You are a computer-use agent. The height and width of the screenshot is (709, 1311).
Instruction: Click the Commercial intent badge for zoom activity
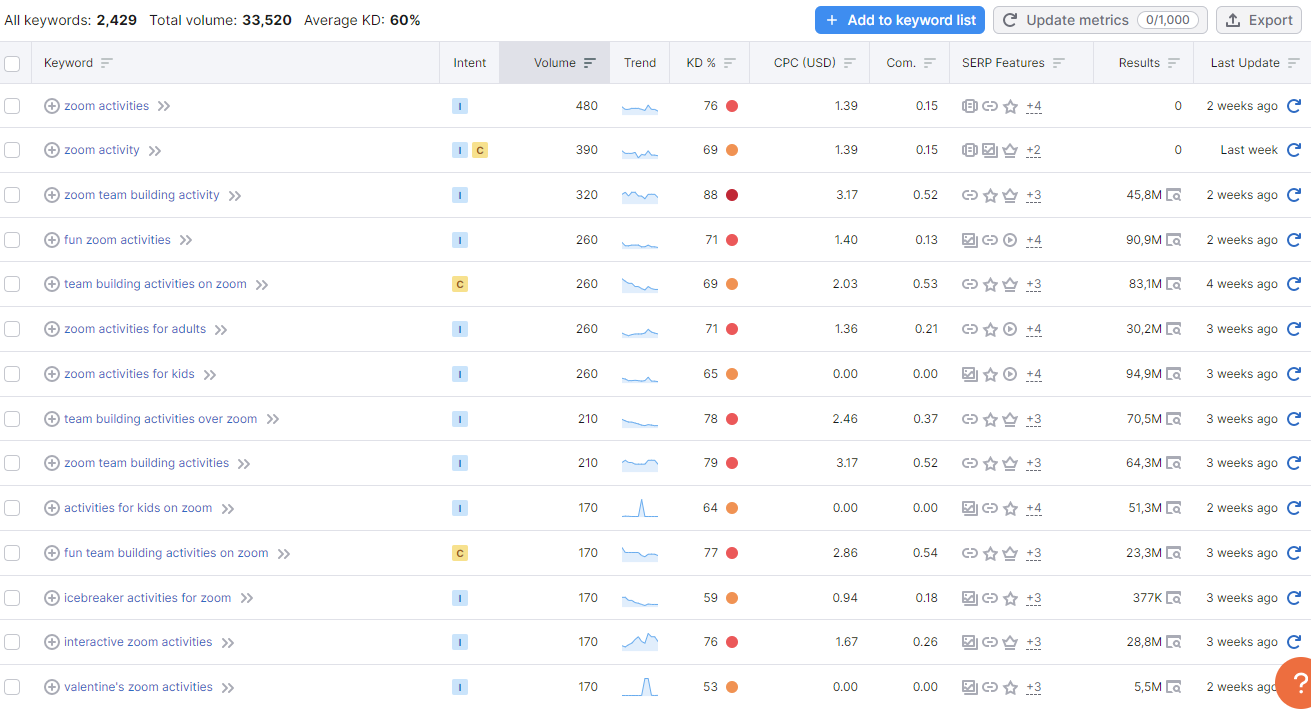tap(480, 150)
